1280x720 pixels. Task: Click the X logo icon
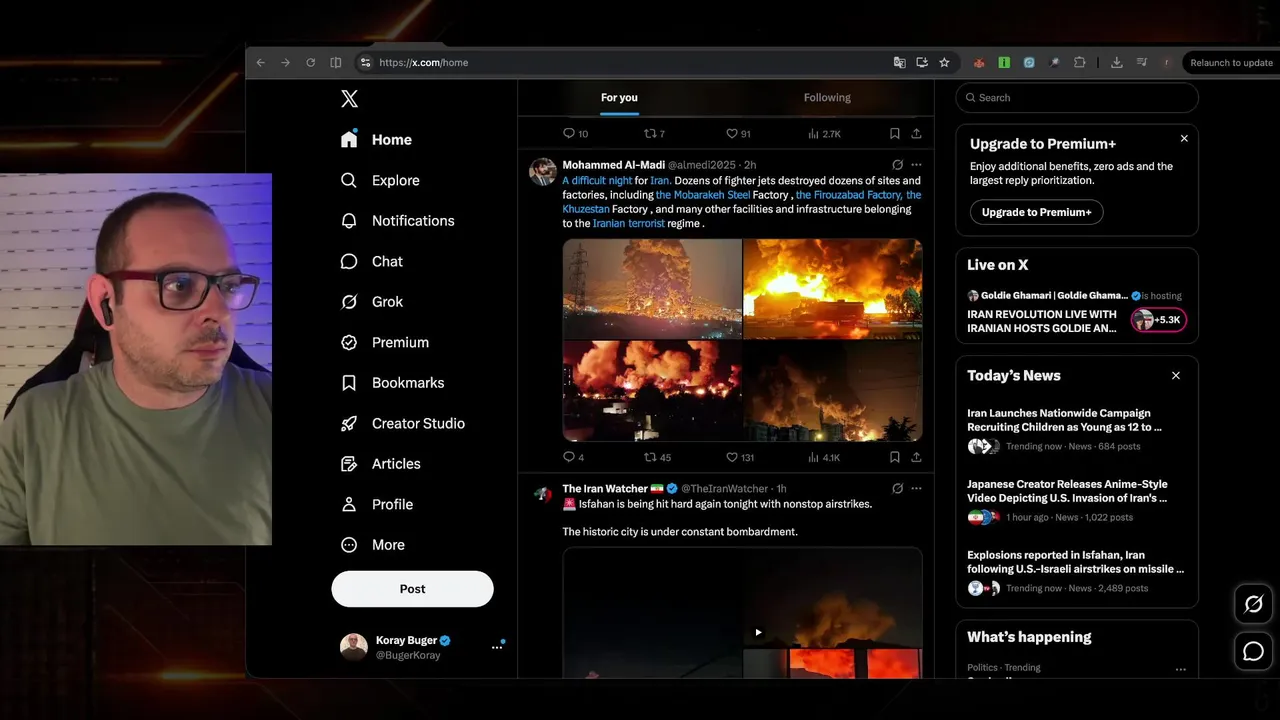pos(349,98)
